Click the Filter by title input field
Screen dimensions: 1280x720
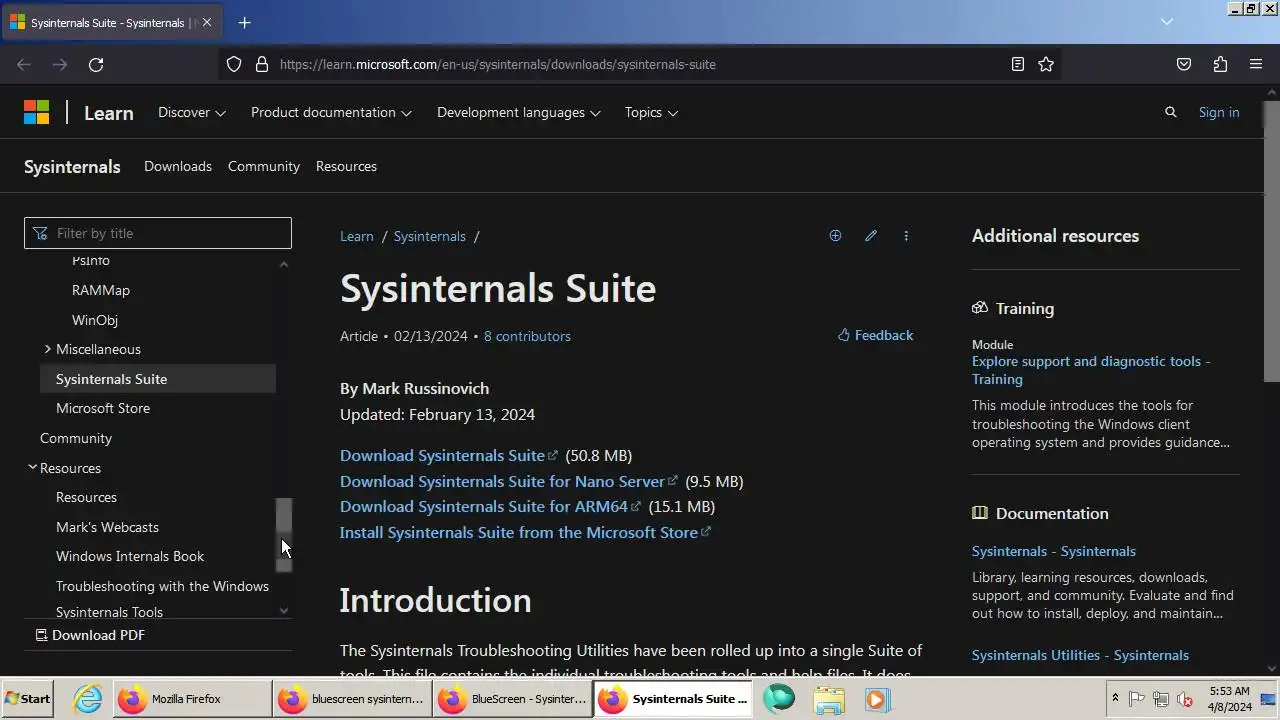[x=158, y=233]
